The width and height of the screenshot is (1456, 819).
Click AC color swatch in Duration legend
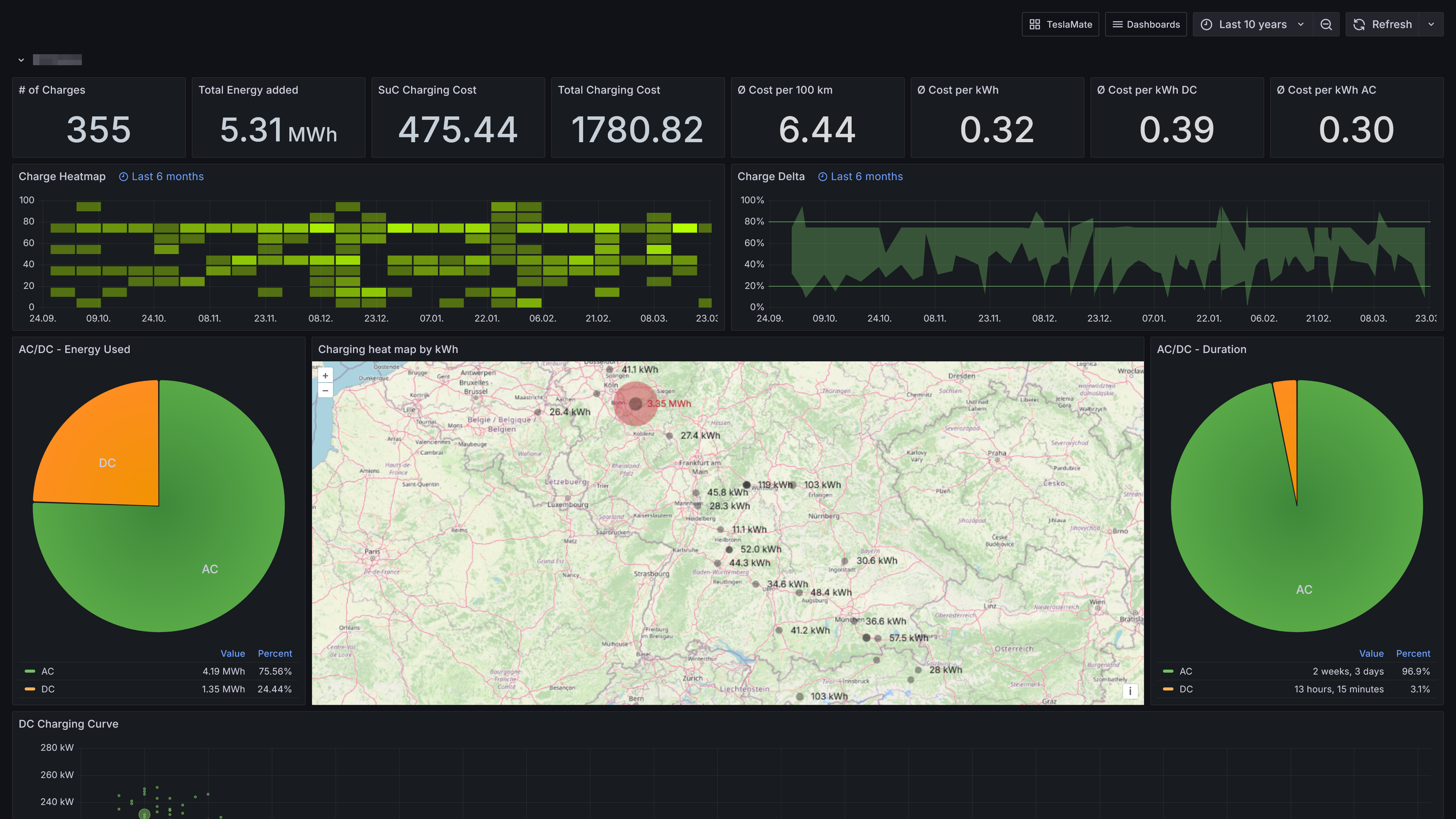click(1168, 672)
